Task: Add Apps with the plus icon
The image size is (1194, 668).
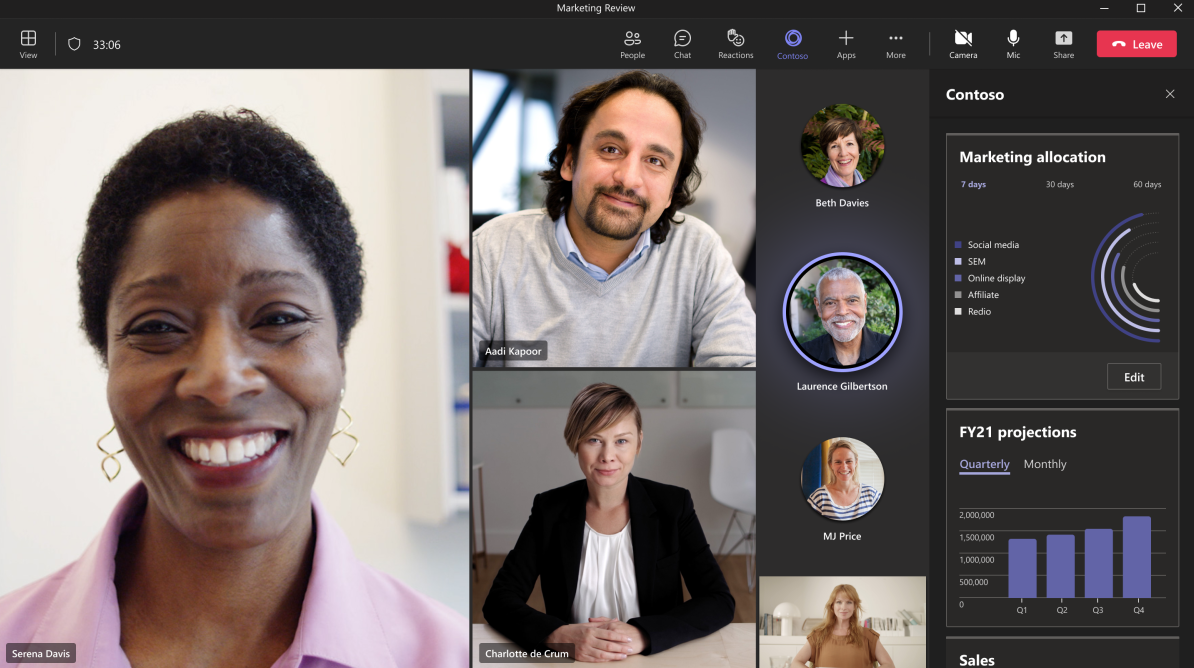Action: (x=846, y=43)
